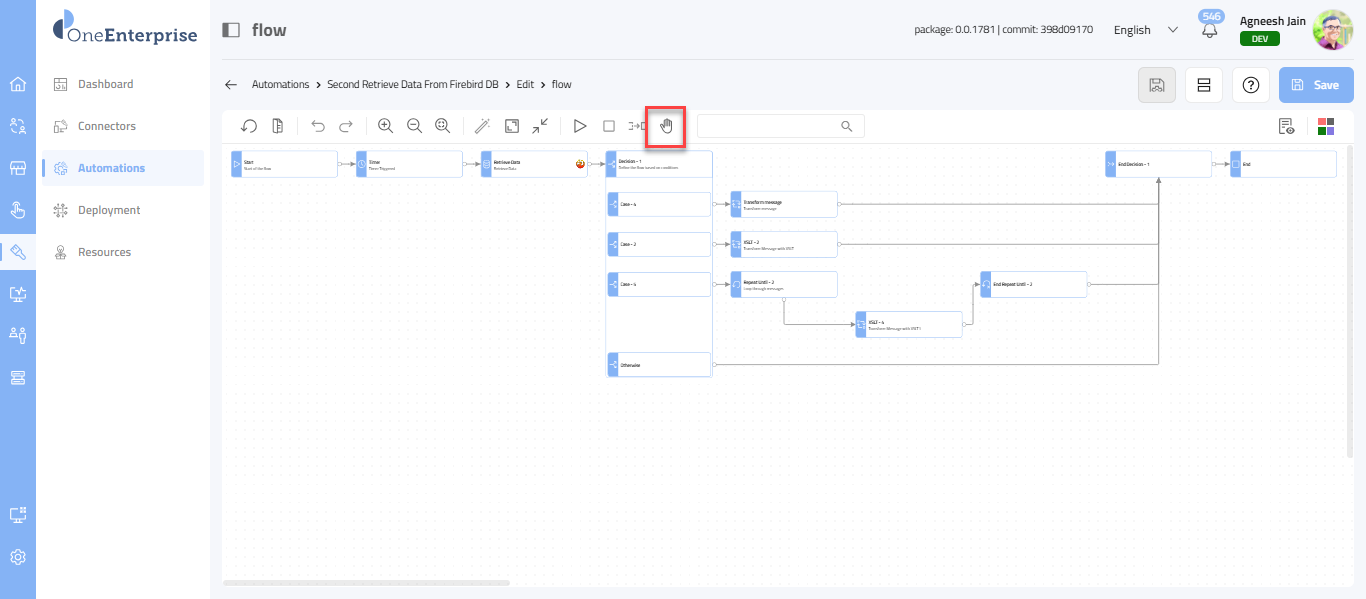Toggle the sidebar panel icon beside flow title
The height and width of the screenshot is (599, 1366).
[231, 30]
